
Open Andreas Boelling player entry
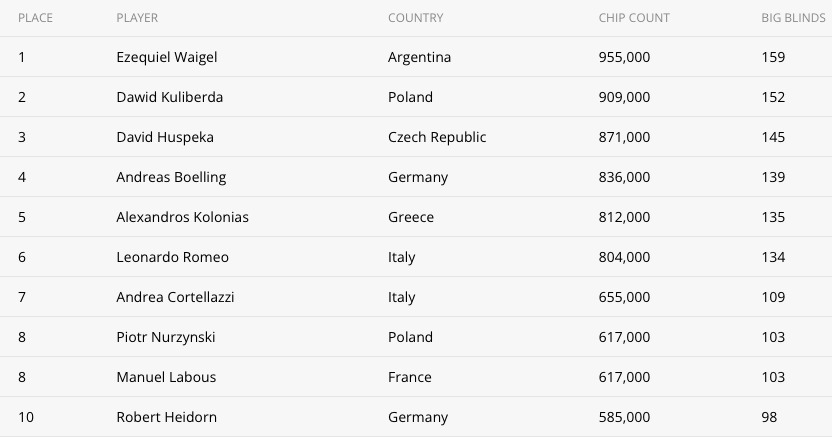tap(171, 177)
